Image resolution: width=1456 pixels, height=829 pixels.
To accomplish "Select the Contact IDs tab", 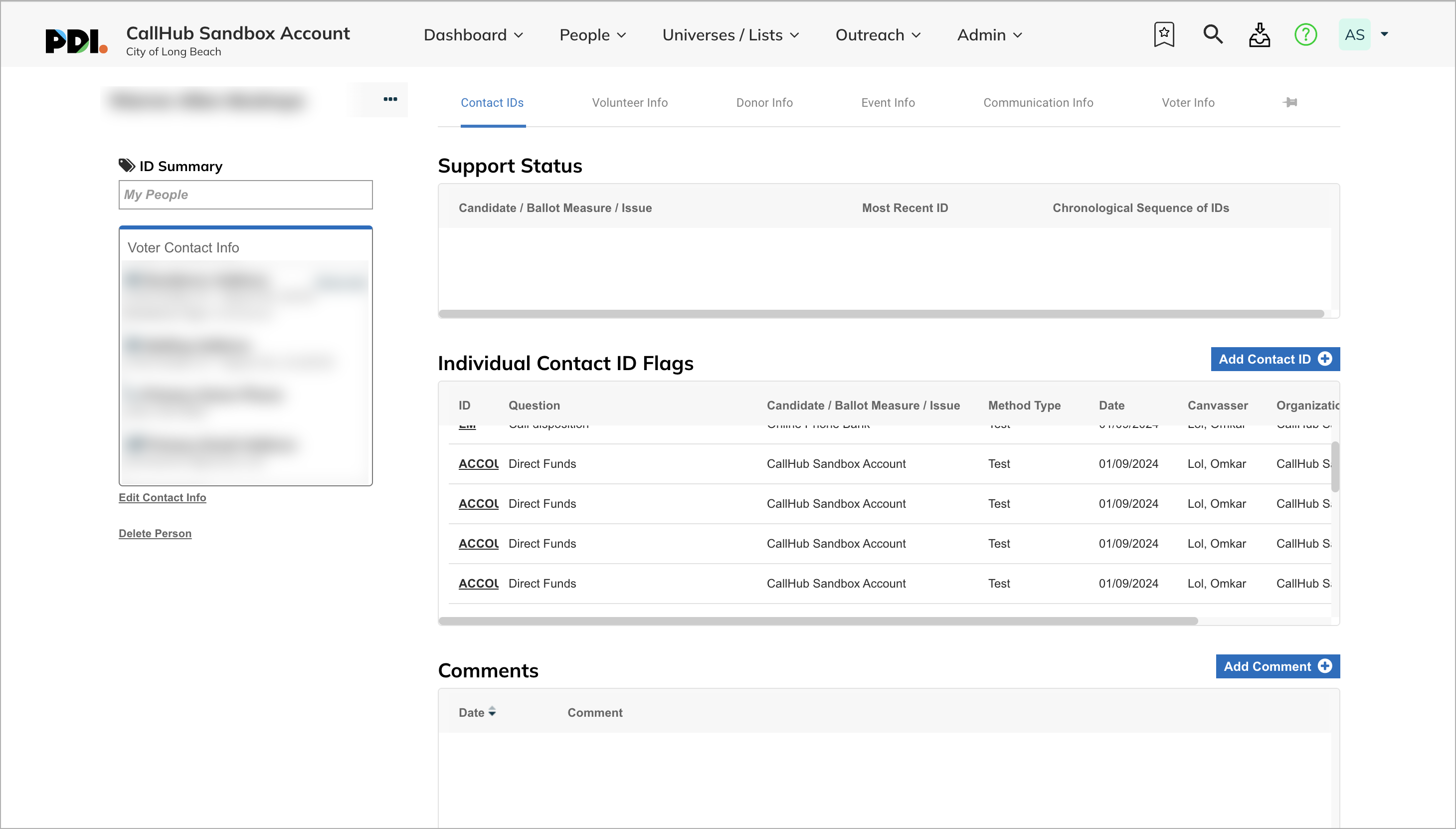I will click(x=492, y=102).
